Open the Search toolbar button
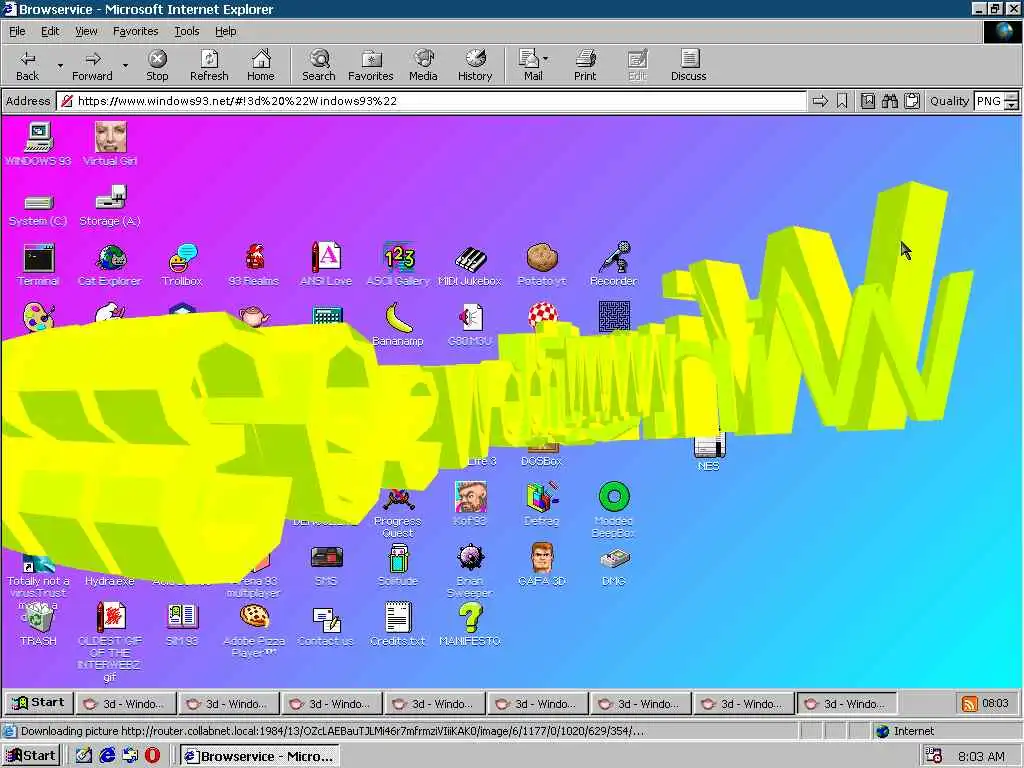1024x768 pixels. 319,65
